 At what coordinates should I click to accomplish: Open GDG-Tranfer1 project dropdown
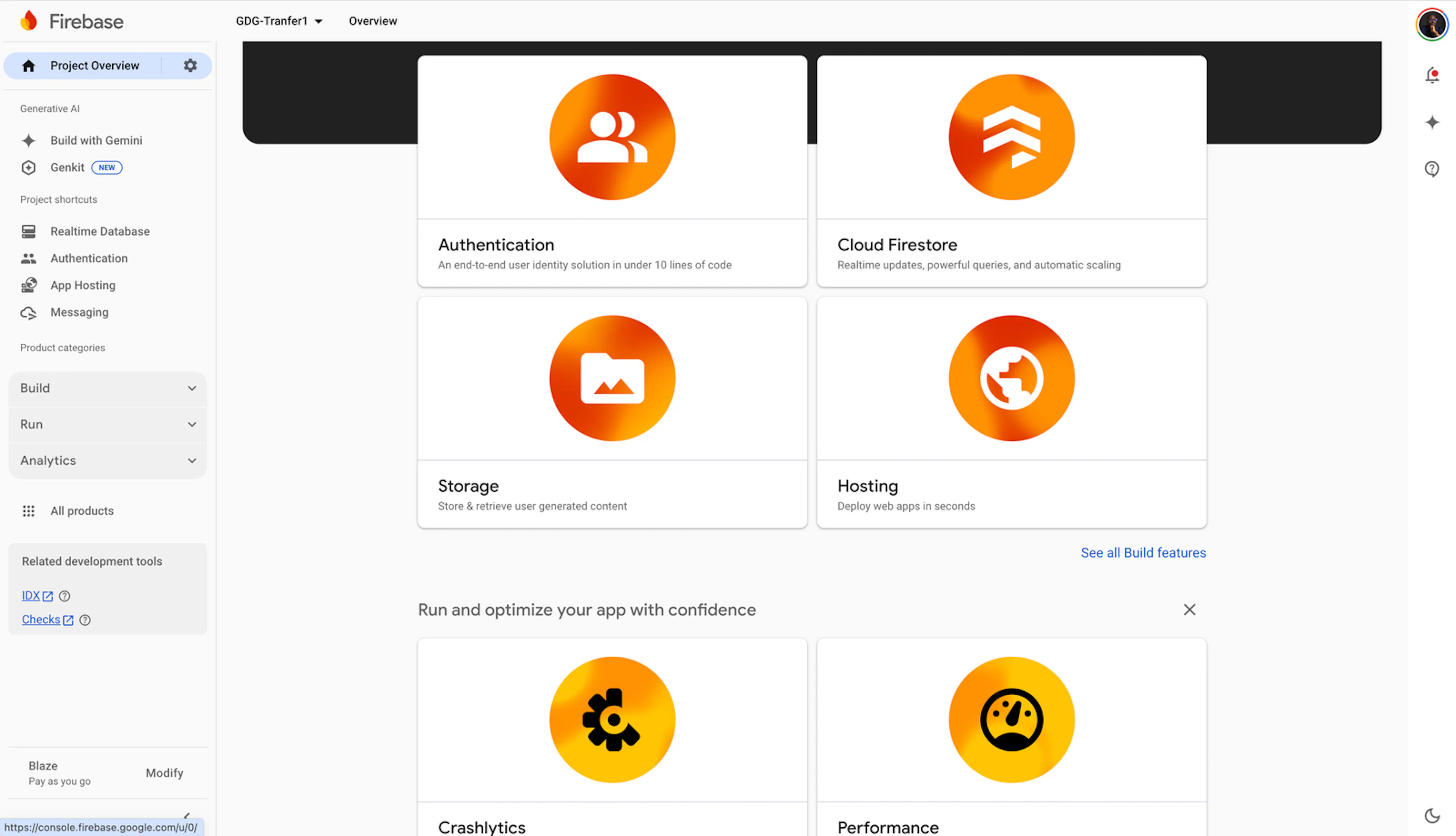tap(279, 21)
